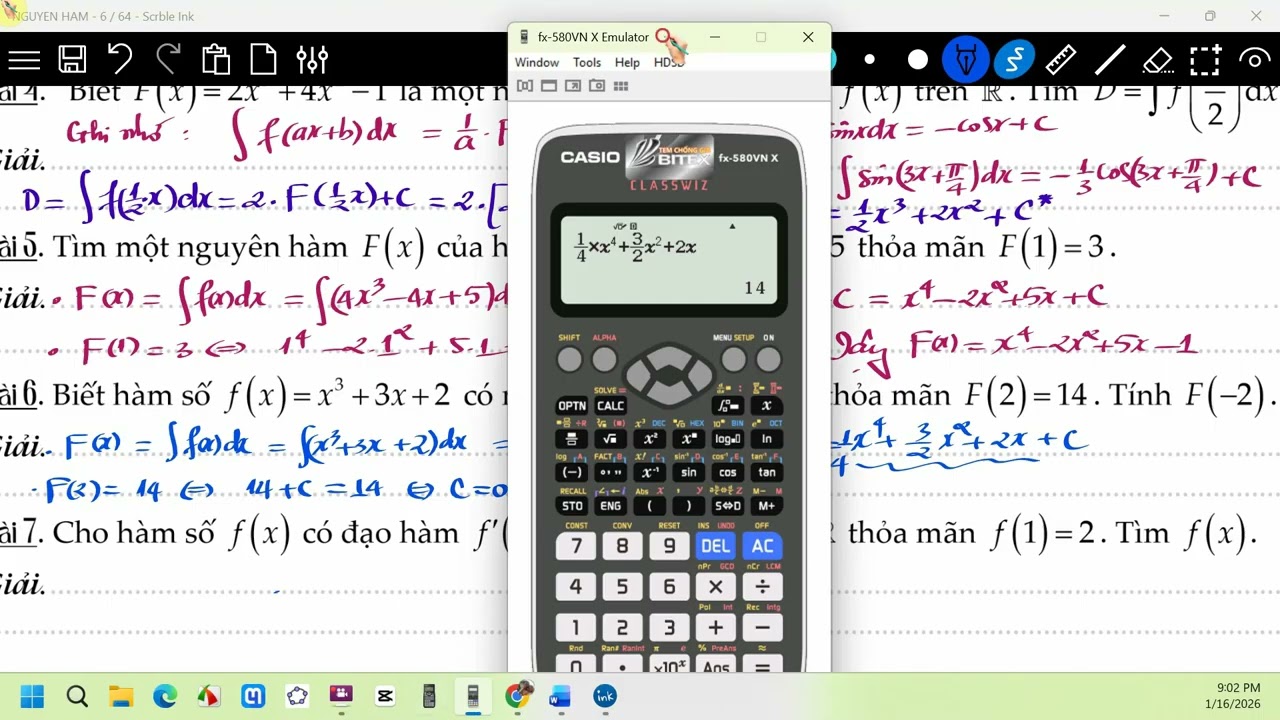
Task: Click the calculator x variable key
Action: click(767, 406)
